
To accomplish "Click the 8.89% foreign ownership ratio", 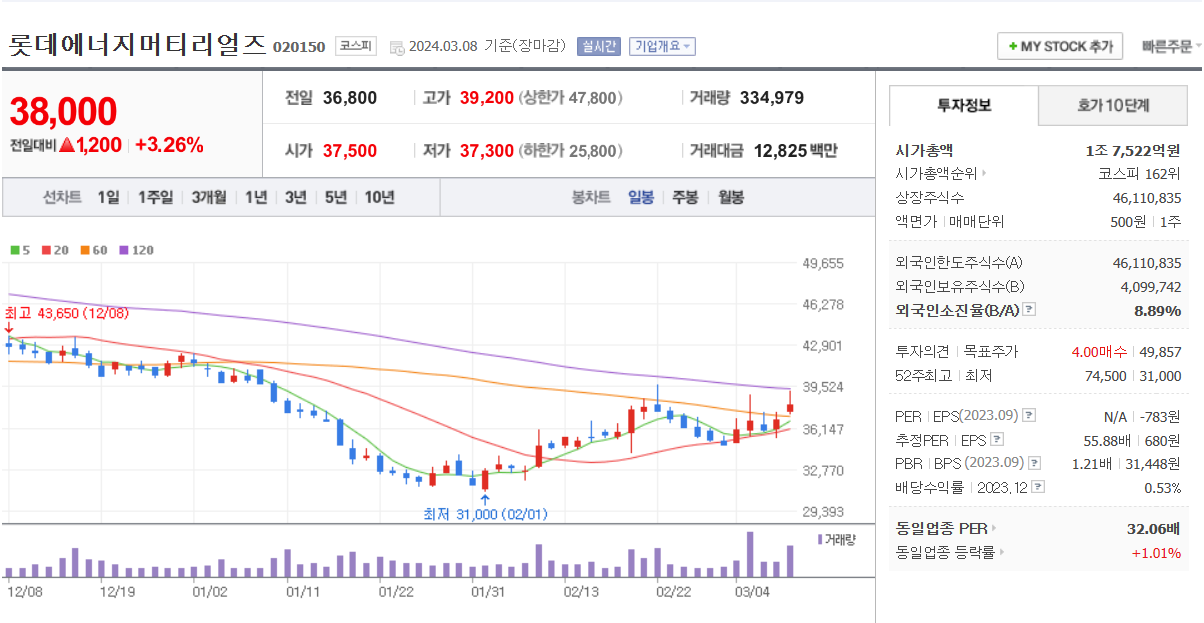I will click(x=1157, y=311).
